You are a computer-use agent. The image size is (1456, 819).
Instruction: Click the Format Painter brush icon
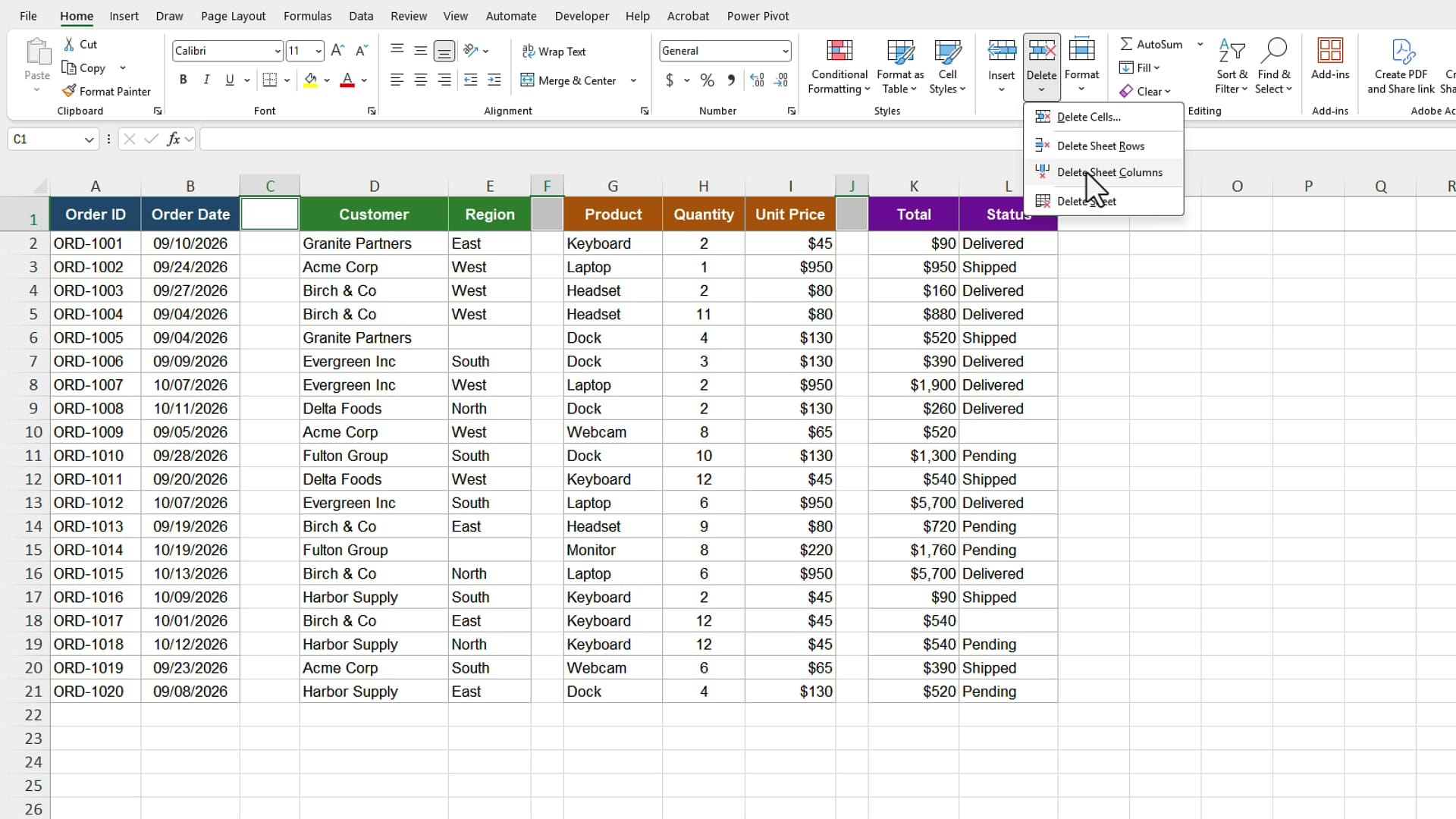(69, 91)
